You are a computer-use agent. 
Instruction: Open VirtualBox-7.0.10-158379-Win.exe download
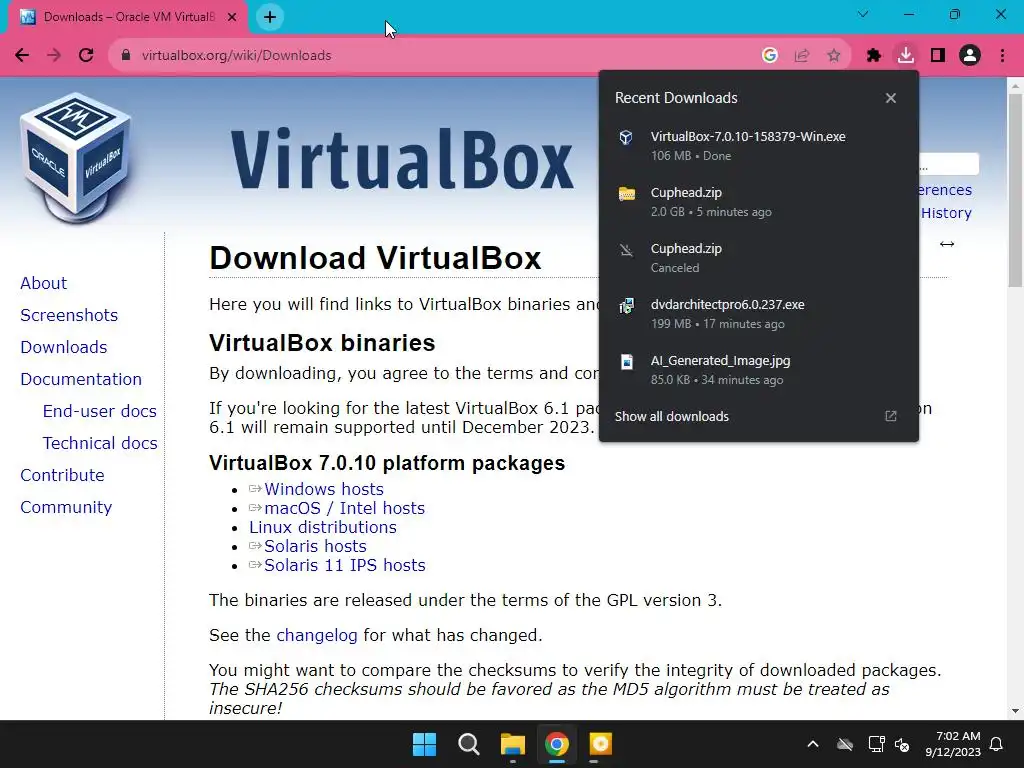pyautogui.click(x=759, y=146)
